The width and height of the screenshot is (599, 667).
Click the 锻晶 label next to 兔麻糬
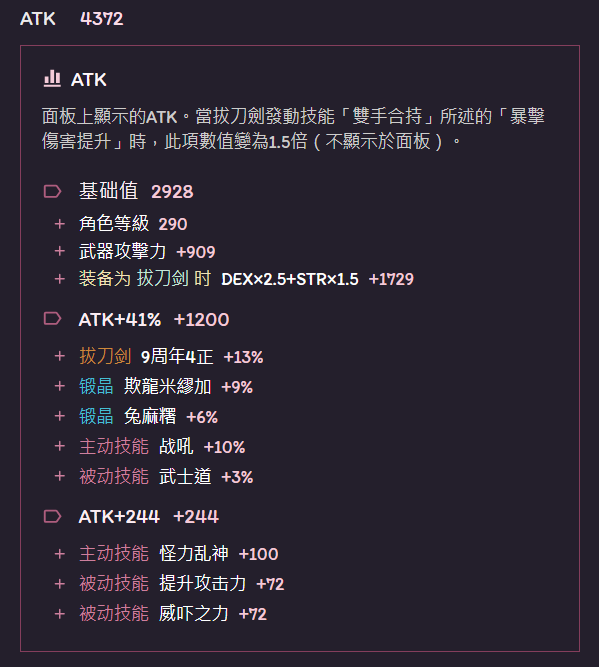[x=96, y=416]
